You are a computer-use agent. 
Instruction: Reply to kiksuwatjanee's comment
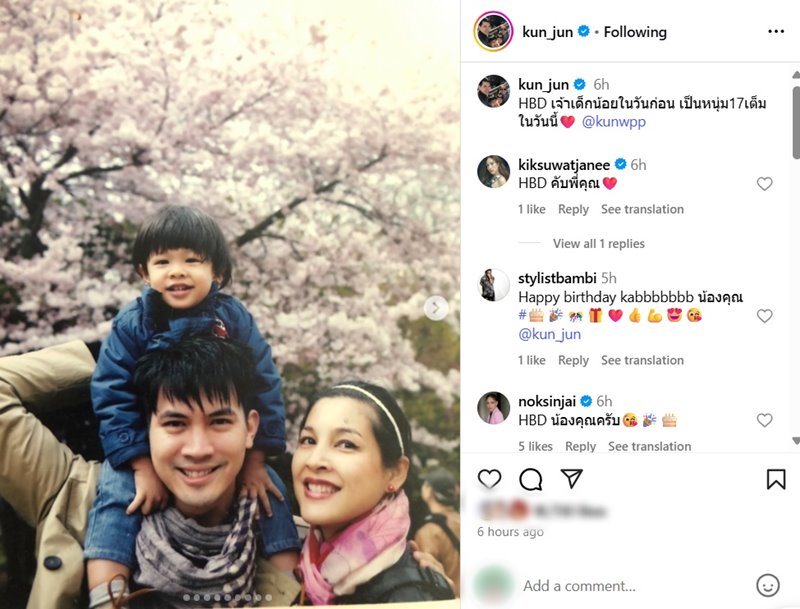point(573,209)
